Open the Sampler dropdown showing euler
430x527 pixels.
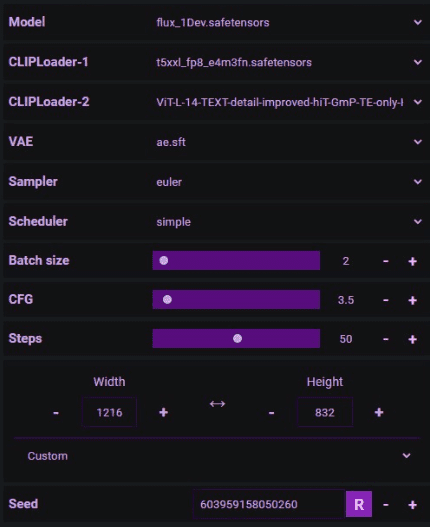click(287, 182)
